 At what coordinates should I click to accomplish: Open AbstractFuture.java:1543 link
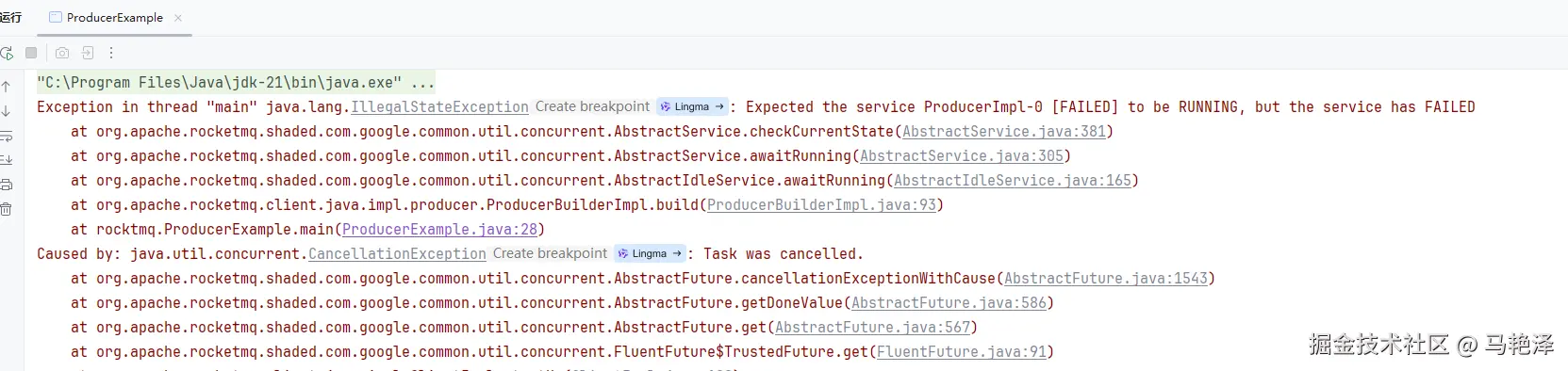point(1106,279)
